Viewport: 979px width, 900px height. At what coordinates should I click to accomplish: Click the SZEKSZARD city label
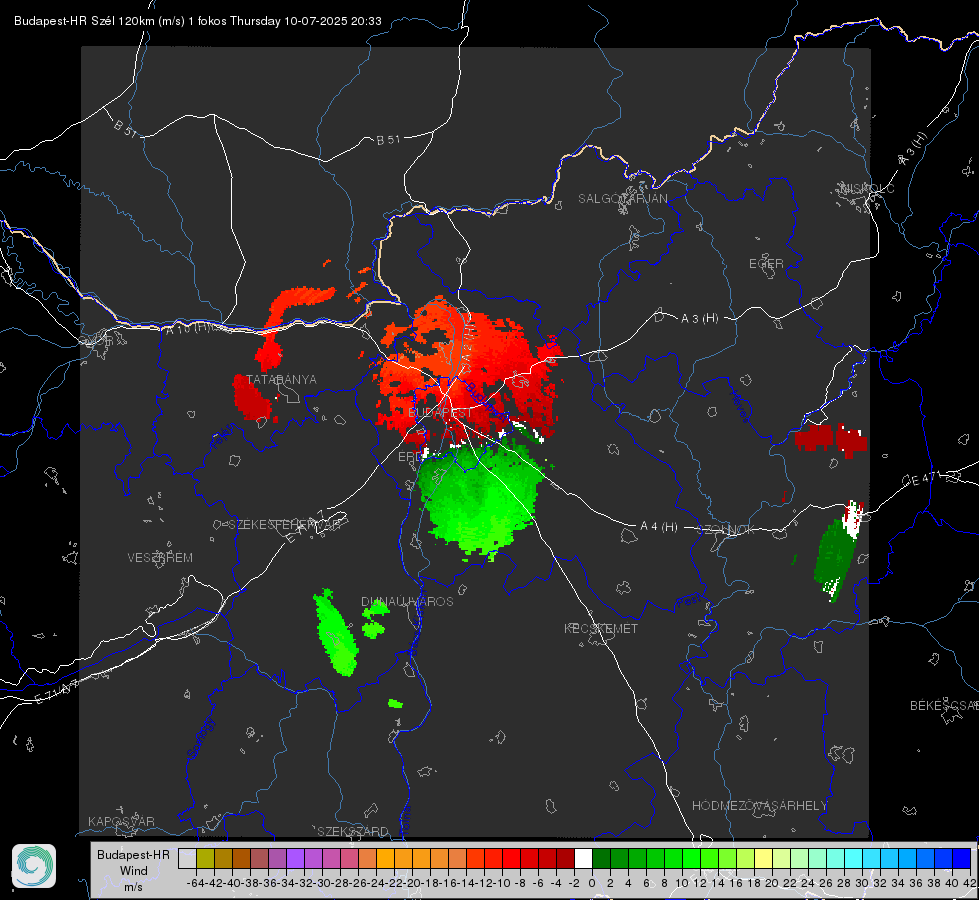pyautogui.click(x=353, y=831)
